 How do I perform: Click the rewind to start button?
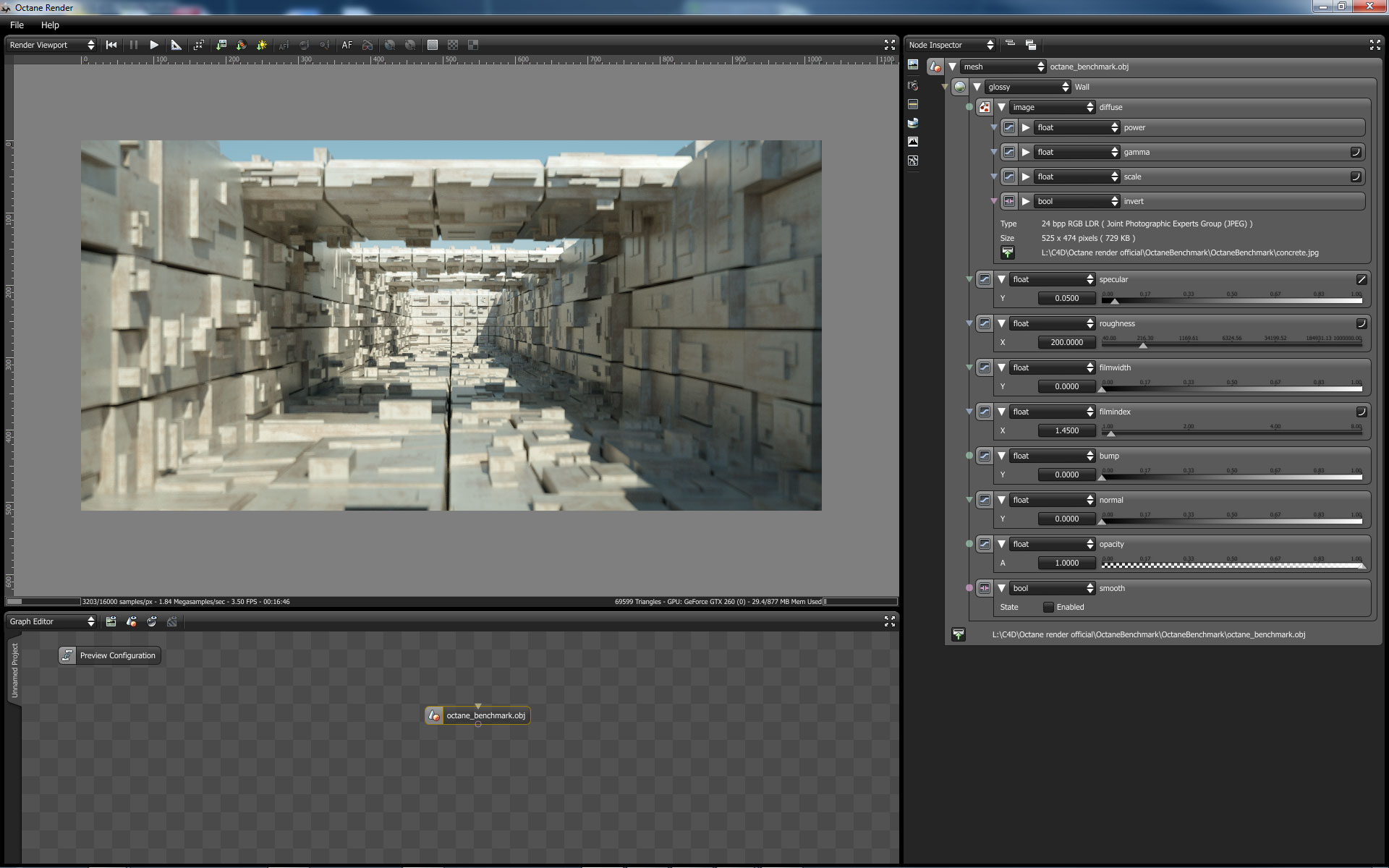[111, 45]
